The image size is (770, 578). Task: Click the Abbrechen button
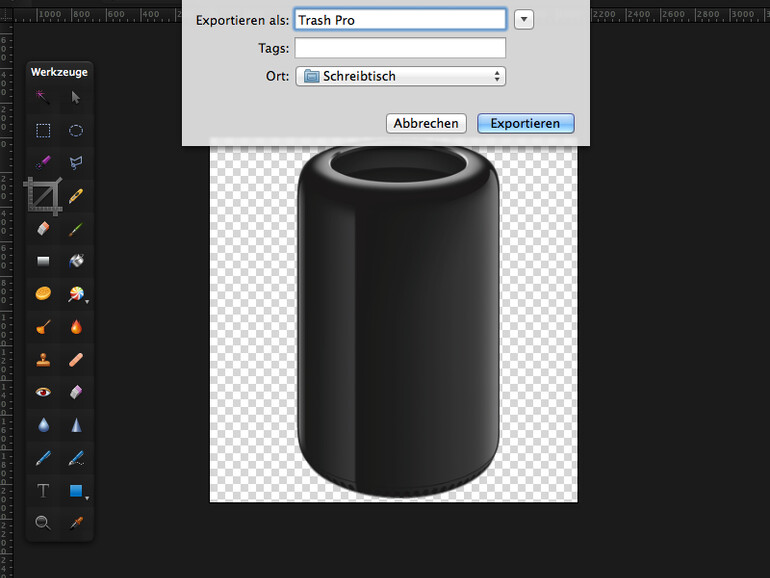[426, 123]
